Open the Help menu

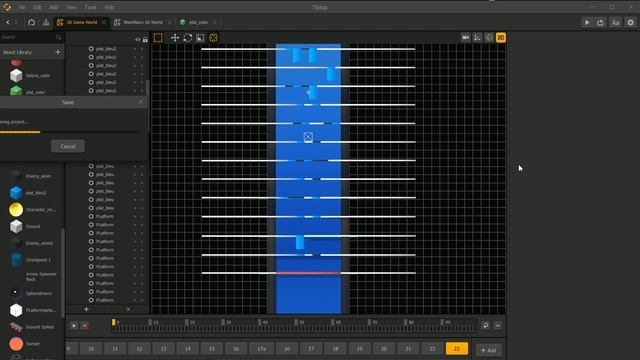click(109, 7)
